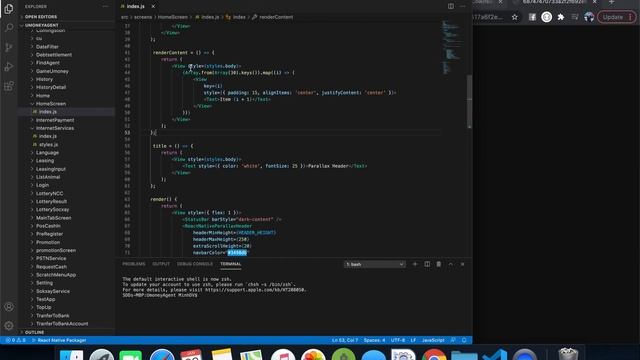Screen dimensions: 640x360
Task: Select the ScratchMenuApp folder
Action: (x=56, y=275)
